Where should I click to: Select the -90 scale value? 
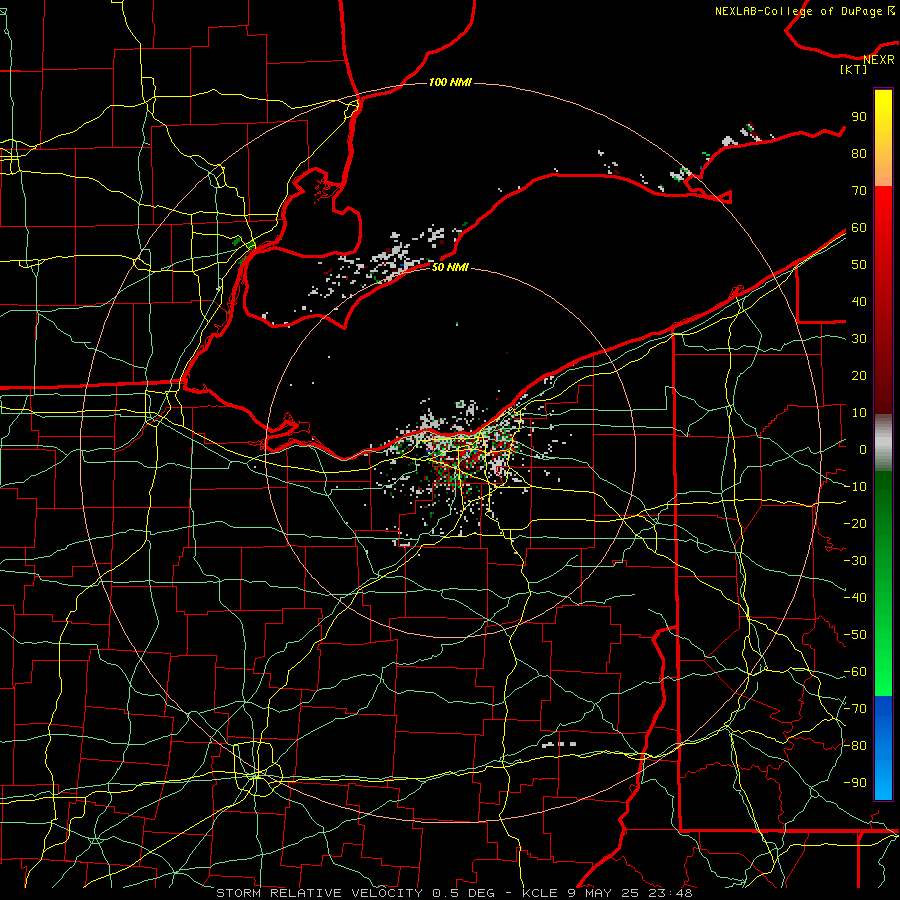tap(855, 783)
